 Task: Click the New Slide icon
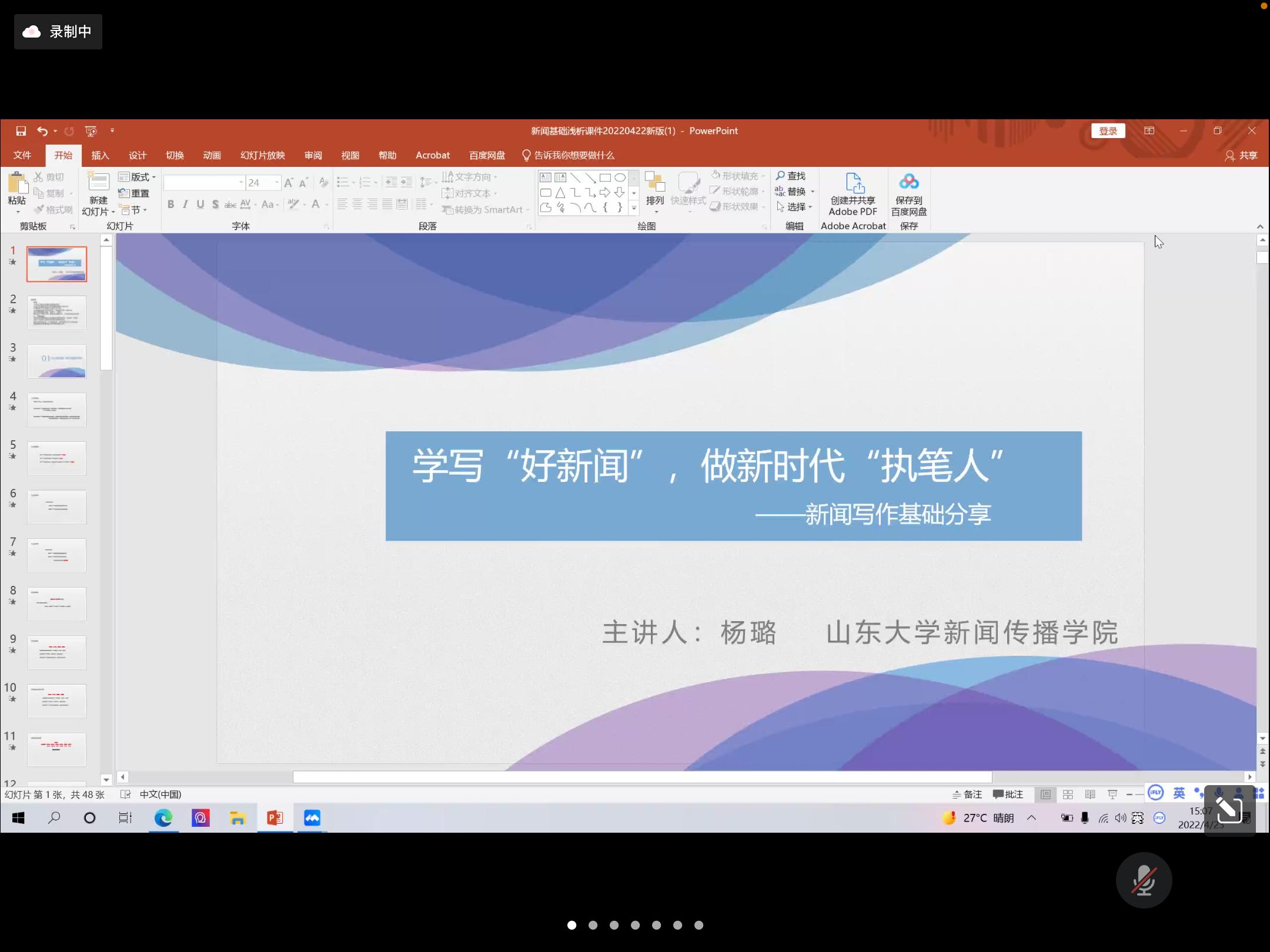[x=98, y=182]
